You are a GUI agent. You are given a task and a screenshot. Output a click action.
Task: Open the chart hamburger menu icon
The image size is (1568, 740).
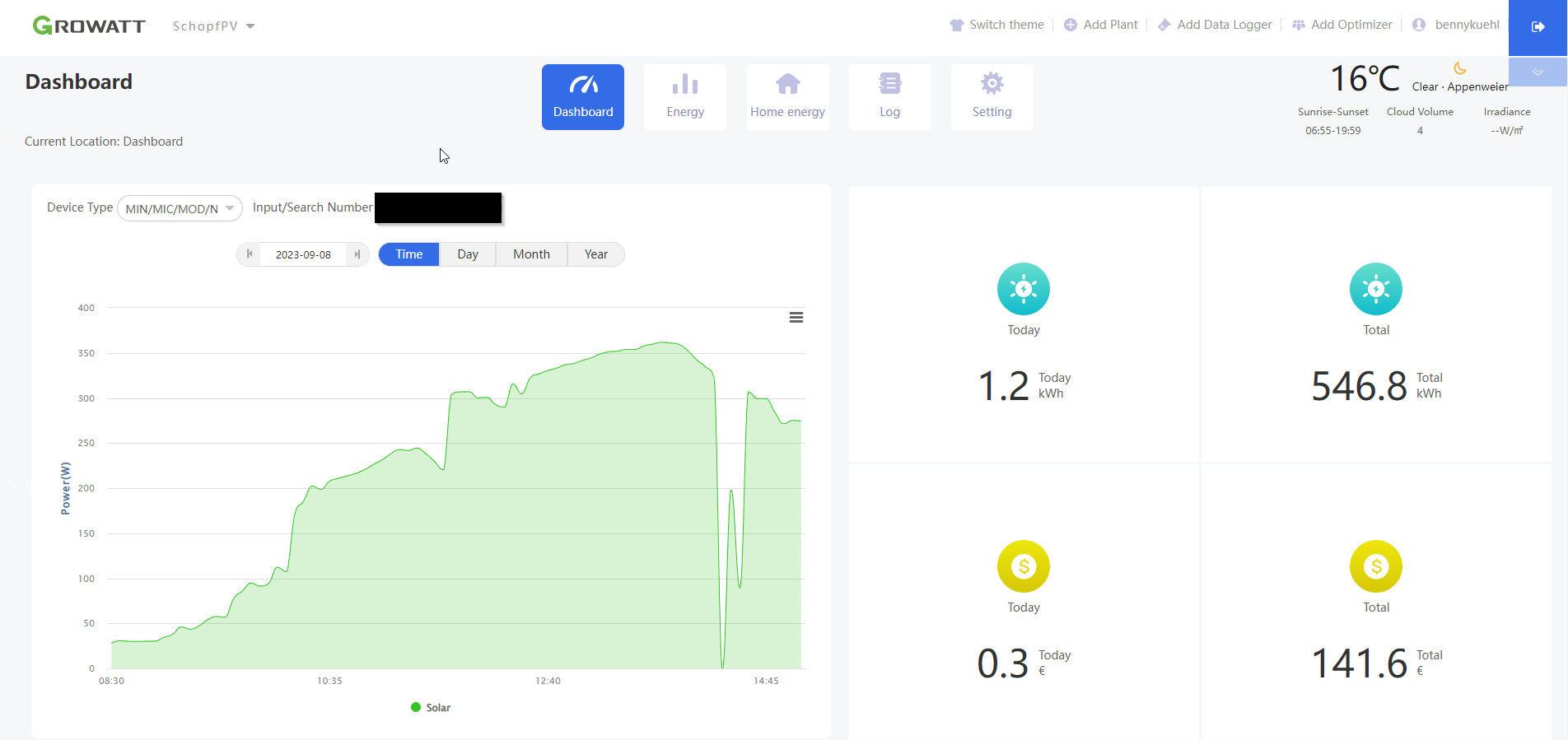pos(796,318)
